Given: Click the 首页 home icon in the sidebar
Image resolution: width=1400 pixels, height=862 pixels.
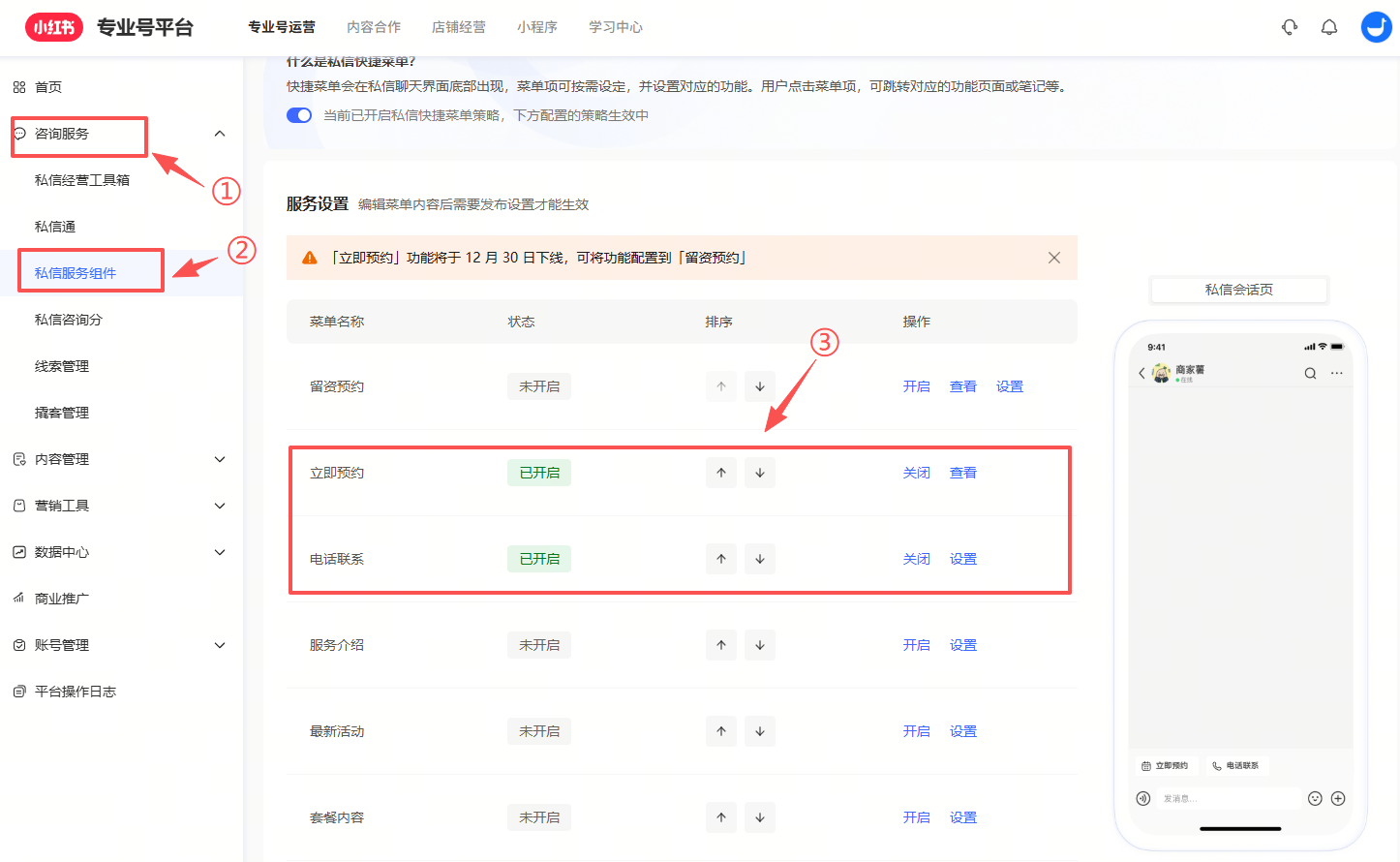Looking at the screenshot, I should (18, 86).
